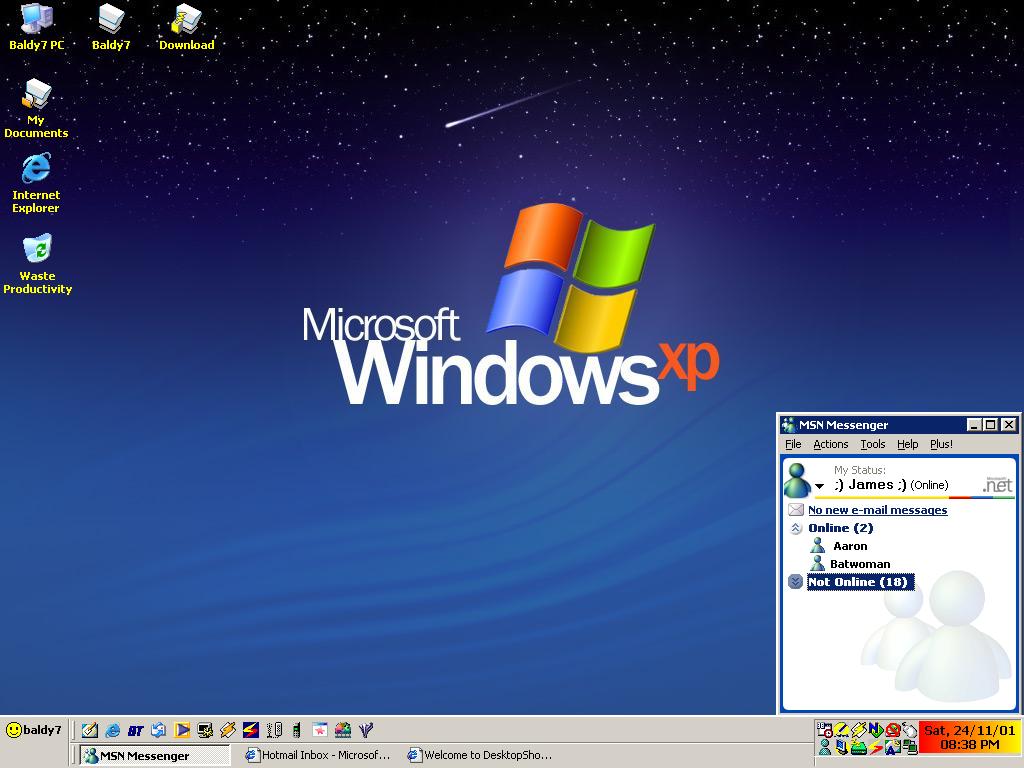Open the Baldy7 PC desktop icon
This screenshot has height=768, width=1024.
[x=36, y=20]
